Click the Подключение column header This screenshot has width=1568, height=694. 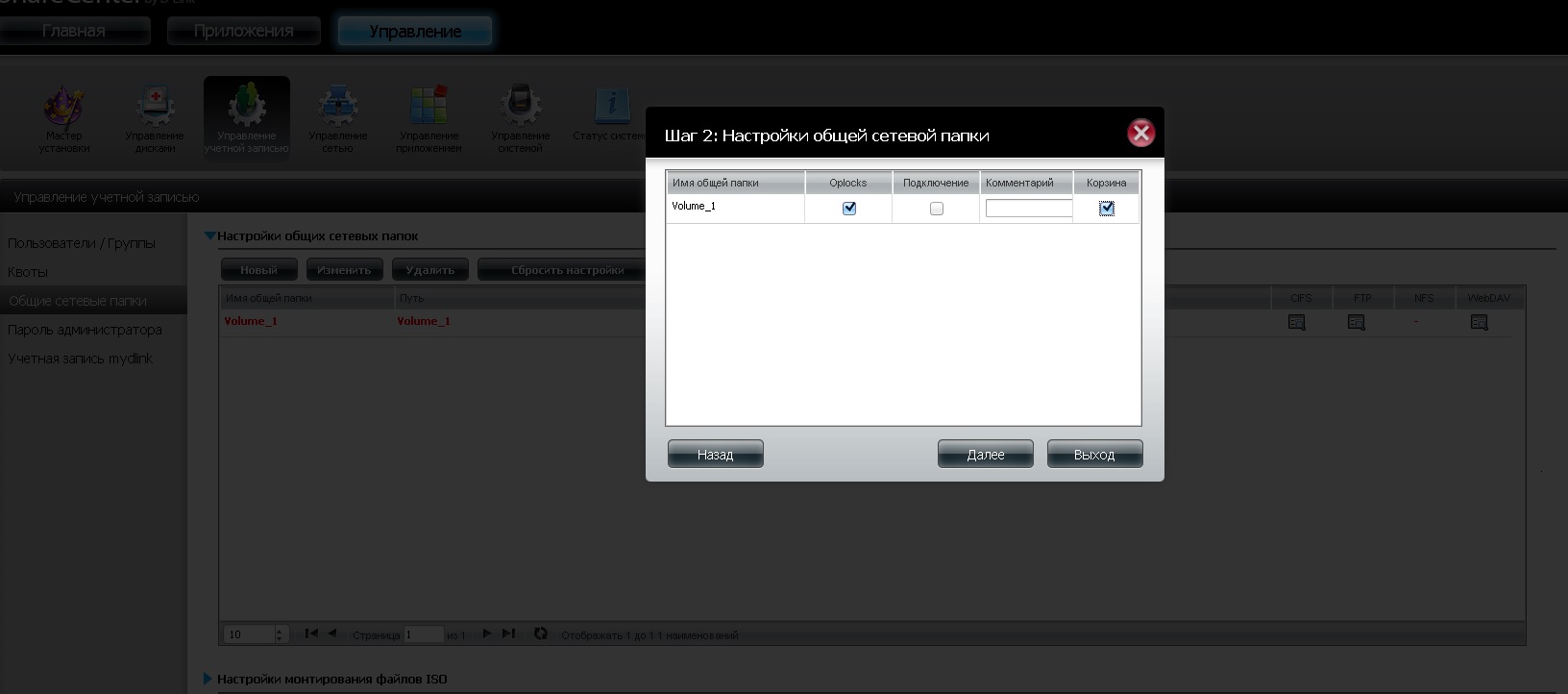[936, 183]
